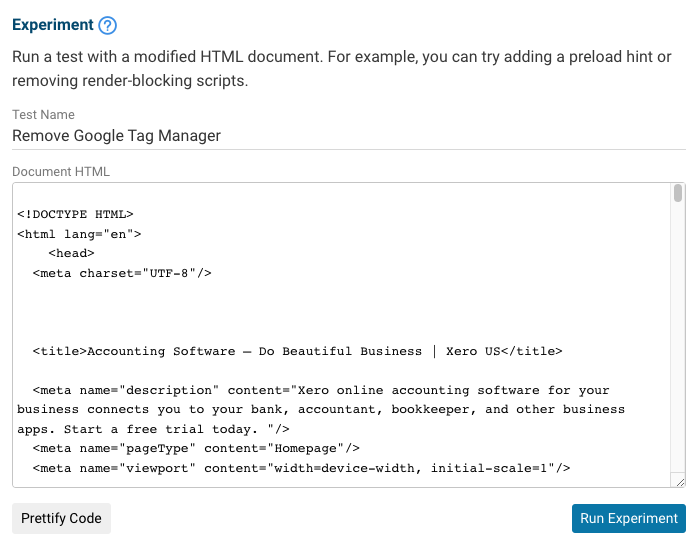Click the Document HTML label
Image resolution: width=697 pixels, height=549 pixels.
(x=61, y=172)
